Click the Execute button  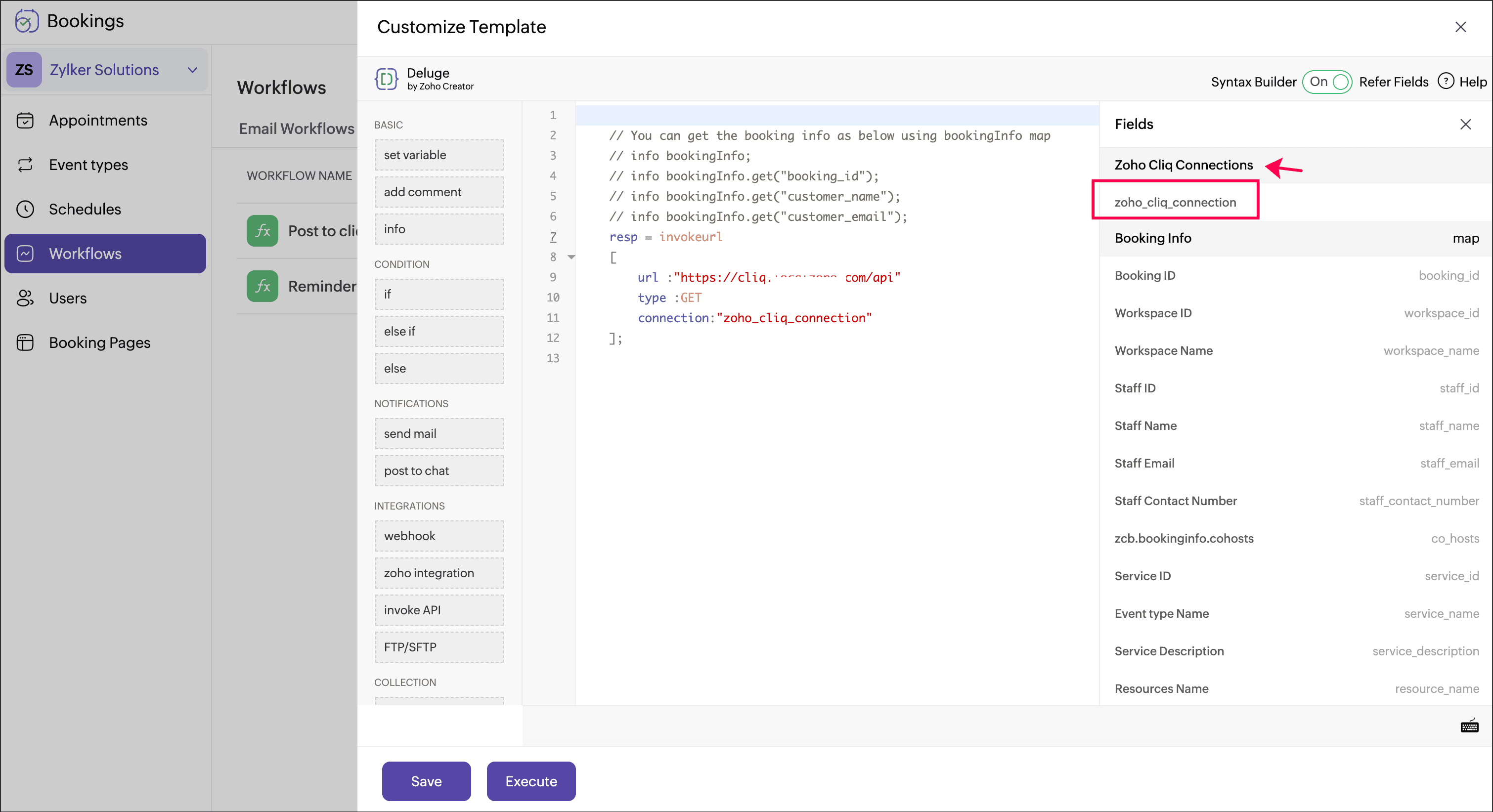[x=531, y=781]
